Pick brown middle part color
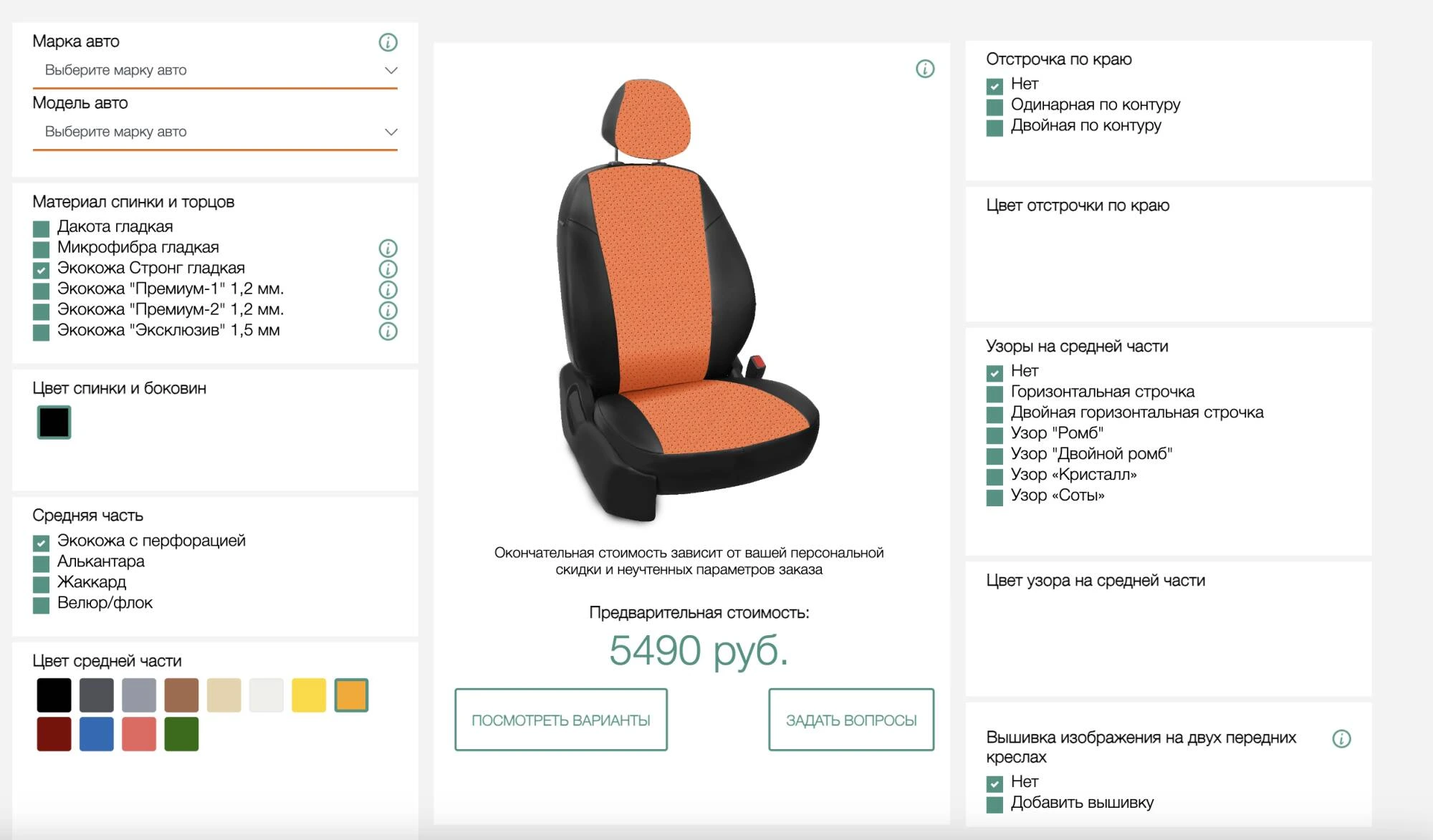Screen dimensions: 1433x840 click(x=181, y=695)
